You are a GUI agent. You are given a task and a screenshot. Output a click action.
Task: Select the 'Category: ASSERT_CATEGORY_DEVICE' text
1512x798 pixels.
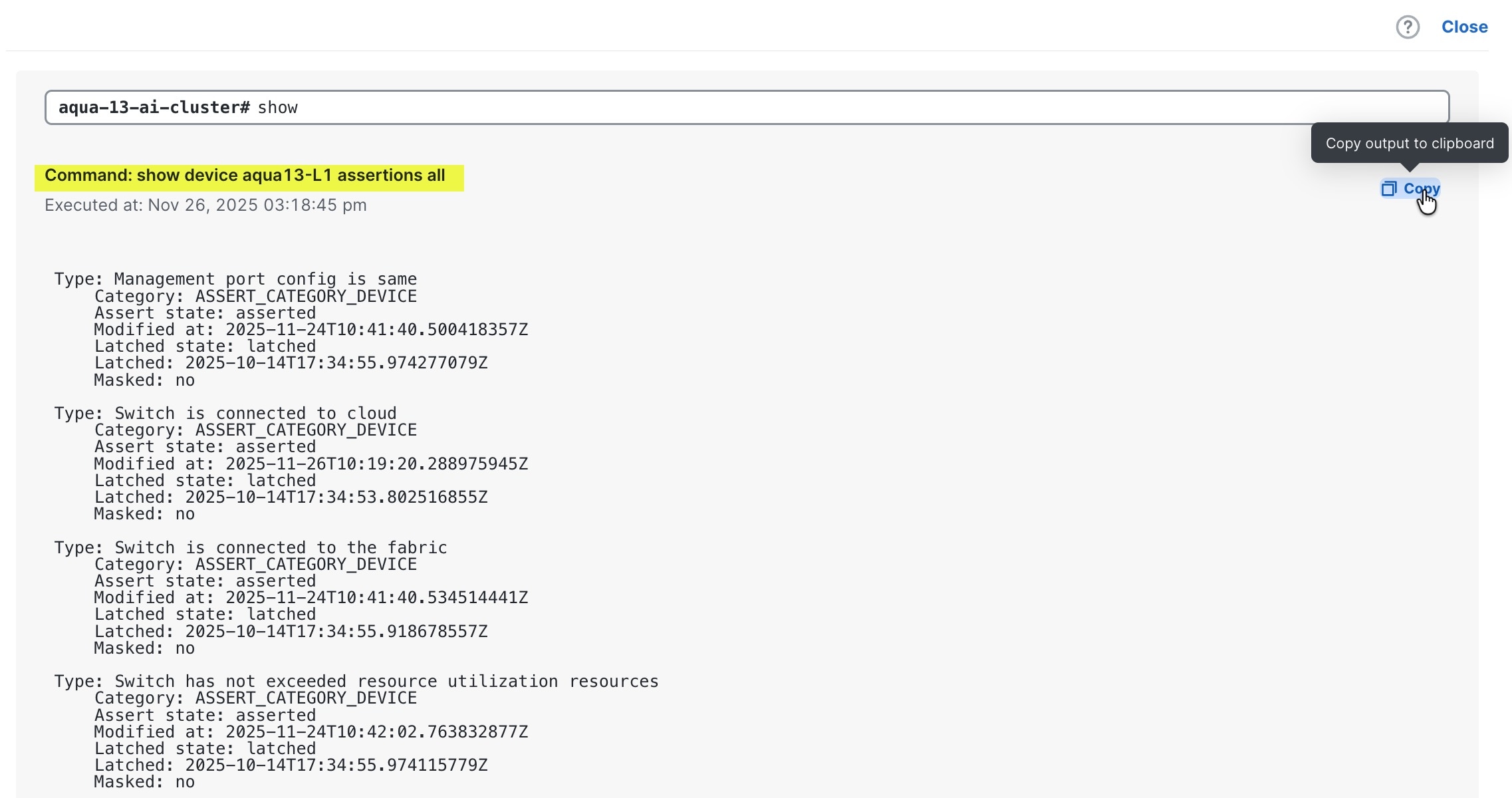[x=255, y=295]
